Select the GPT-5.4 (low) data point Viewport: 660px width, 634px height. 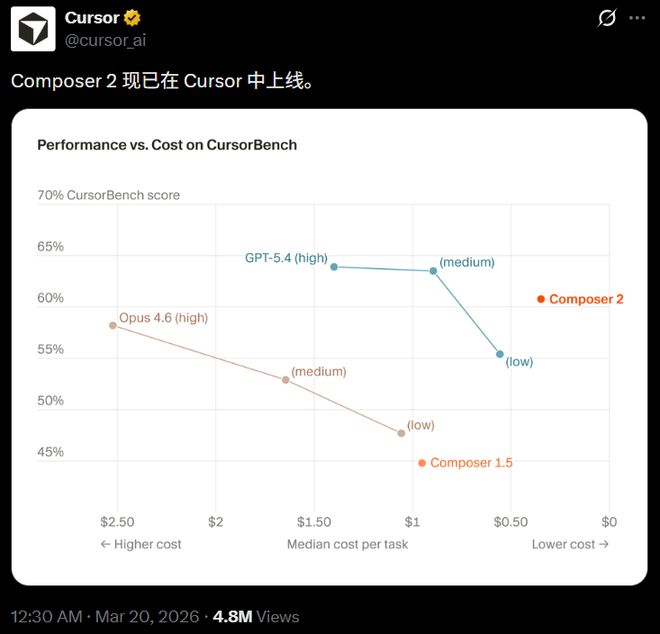tap(500, 354)
